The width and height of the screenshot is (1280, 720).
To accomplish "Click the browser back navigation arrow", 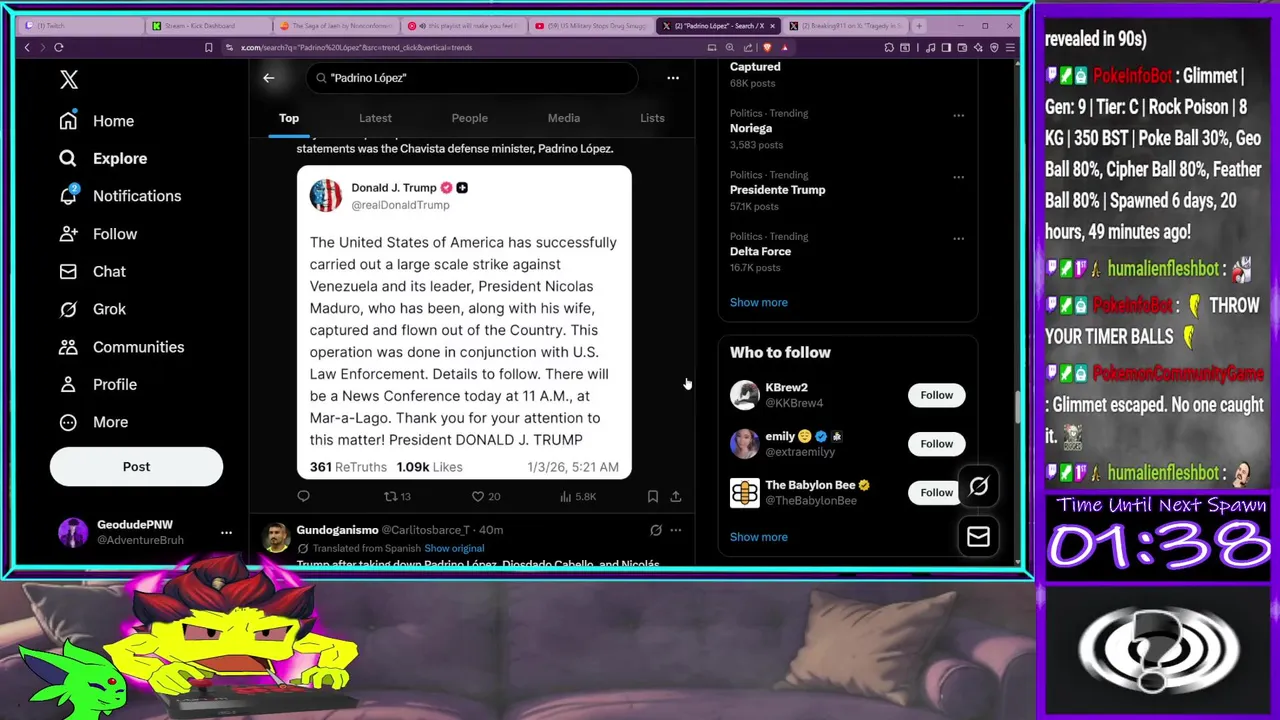I will pos(27,47).
